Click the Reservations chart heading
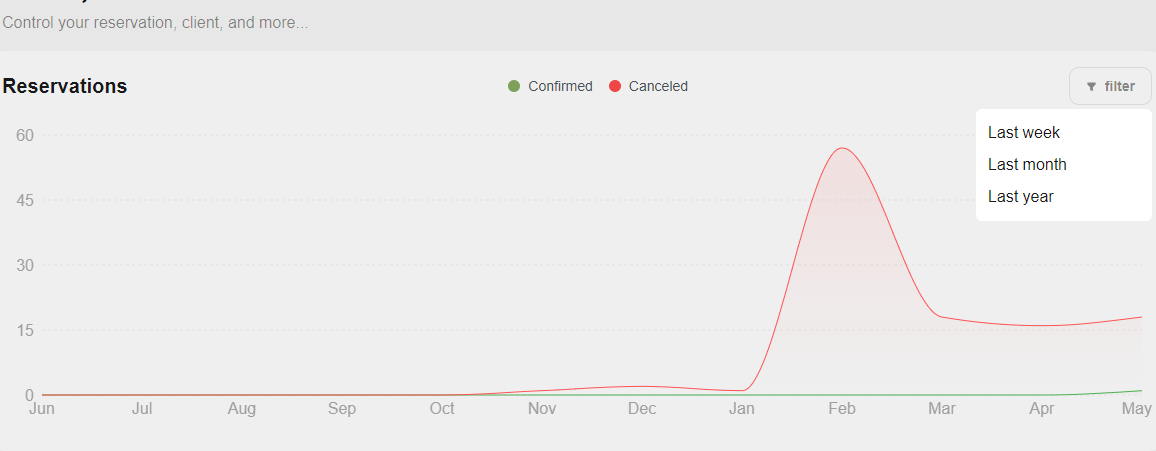 tap(65, 86)
